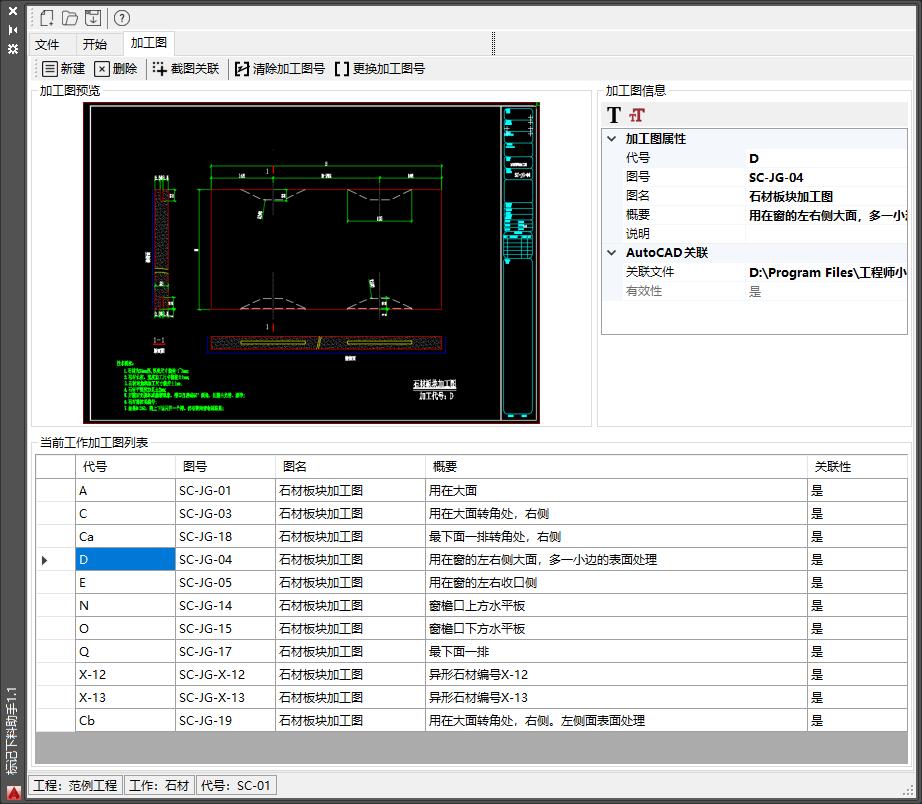
Task: Click 清除加工图号 in the toolbar
Action: coord(280,69)
